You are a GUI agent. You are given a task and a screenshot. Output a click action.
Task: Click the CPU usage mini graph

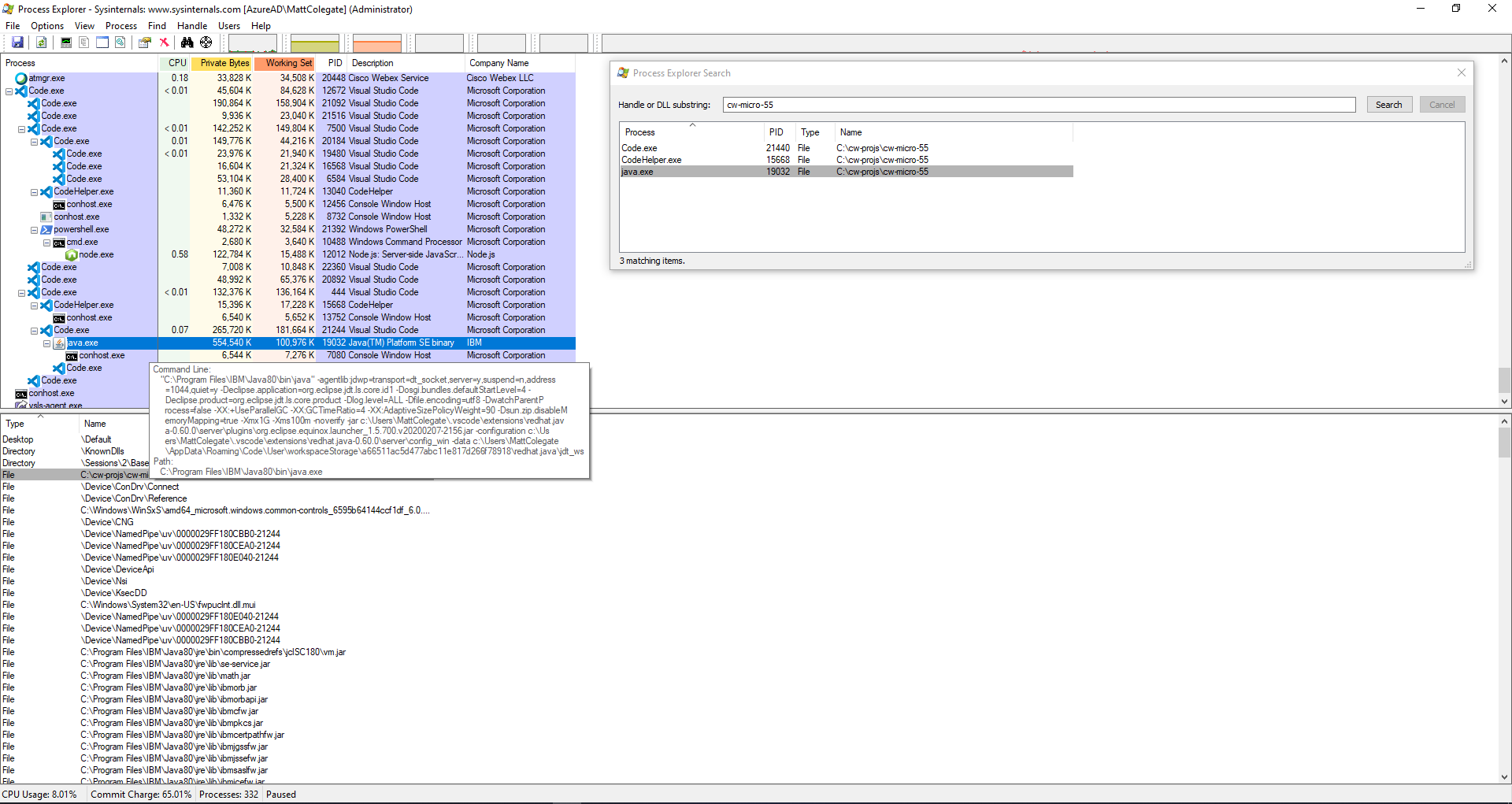pyautogui.click(x=252, y=43)
